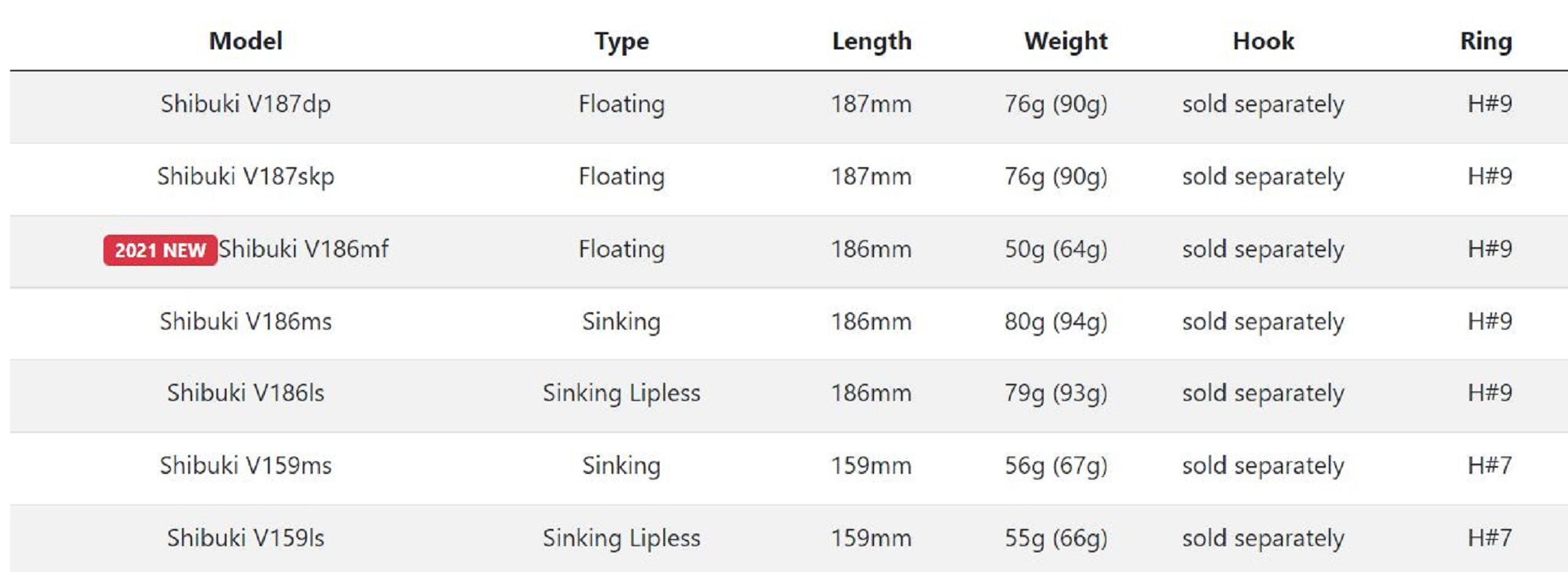Open the Shibuki V186mf model entry
The image size is (1568, 572).
coord(303,249)
